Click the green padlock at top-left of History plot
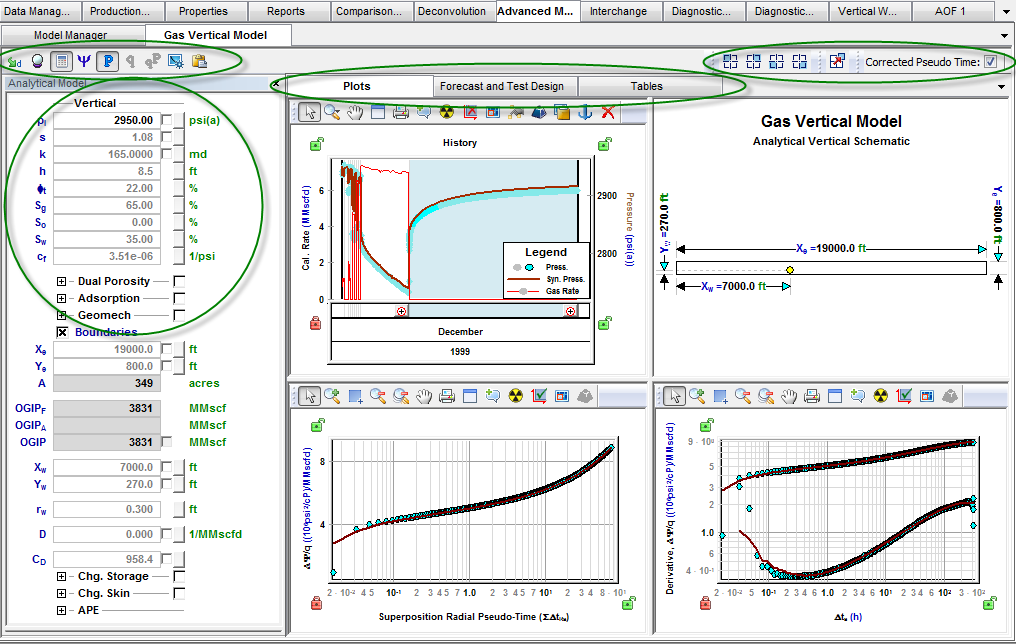1016x644 pixels. 317,144
